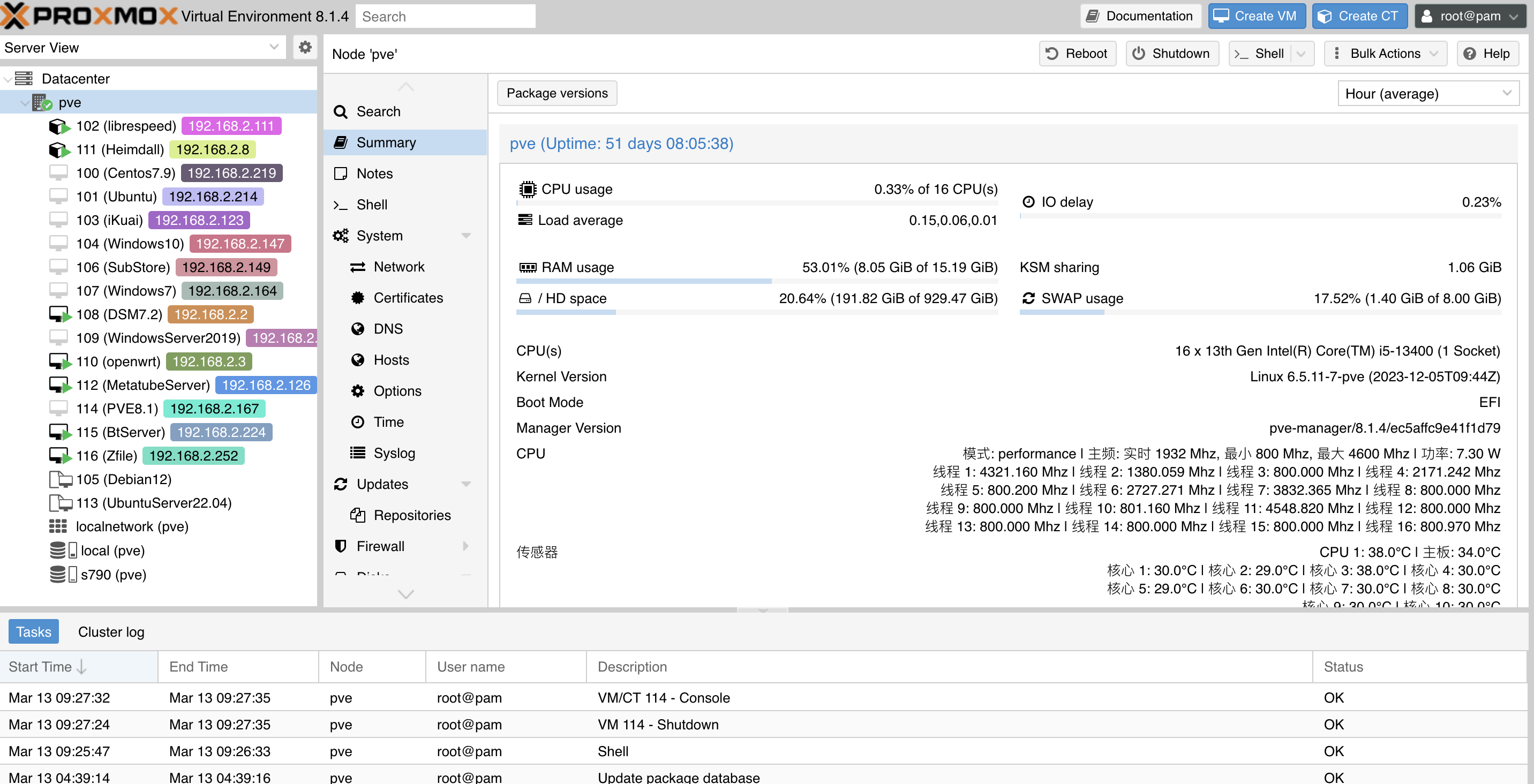Click the Firewall shield icon
The width and height of the screenshot is (1534, 784).
[341, 546]
